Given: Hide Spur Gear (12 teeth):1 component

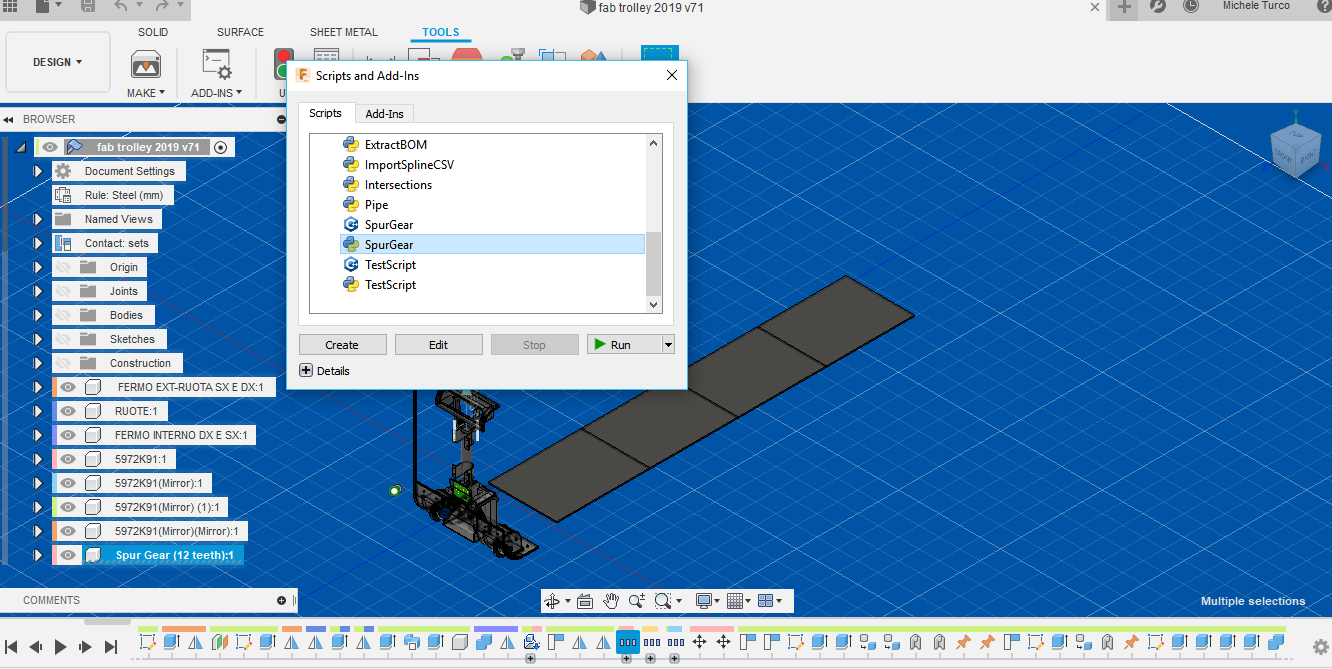Looking at the screenshot, I should pyautogui.click(x=68, y=555).
